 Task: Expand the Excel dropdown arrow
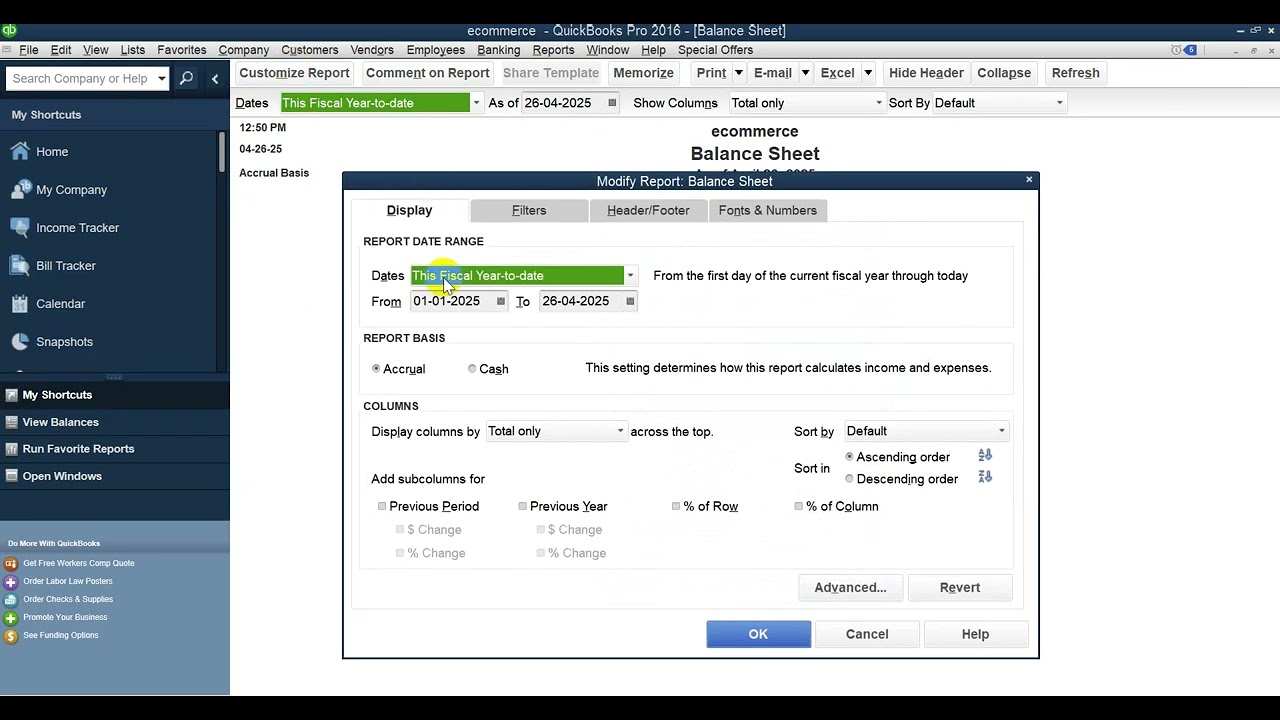point(868,73)
